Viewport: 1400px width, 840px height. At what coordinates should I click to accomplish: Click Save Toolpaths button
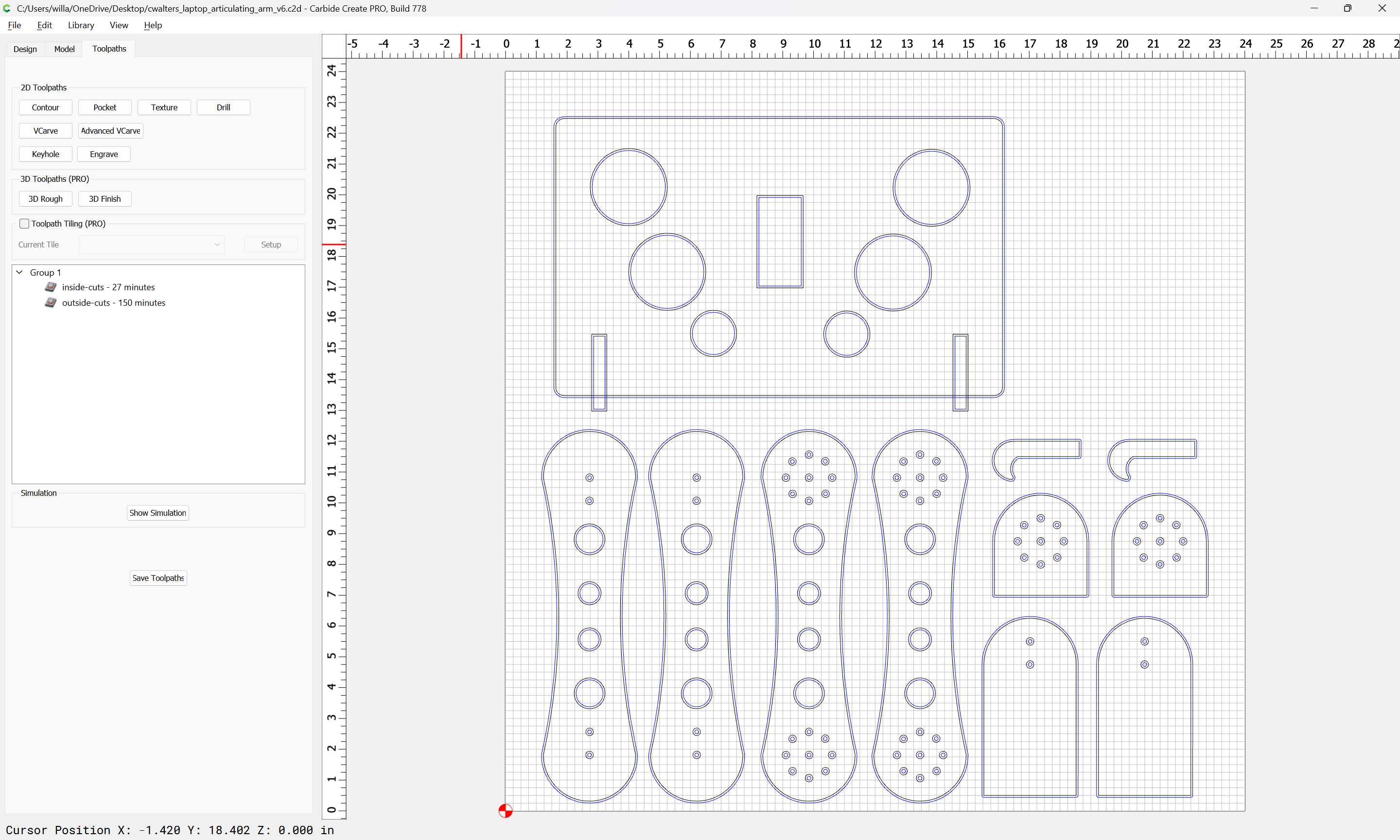click(158, 578)
